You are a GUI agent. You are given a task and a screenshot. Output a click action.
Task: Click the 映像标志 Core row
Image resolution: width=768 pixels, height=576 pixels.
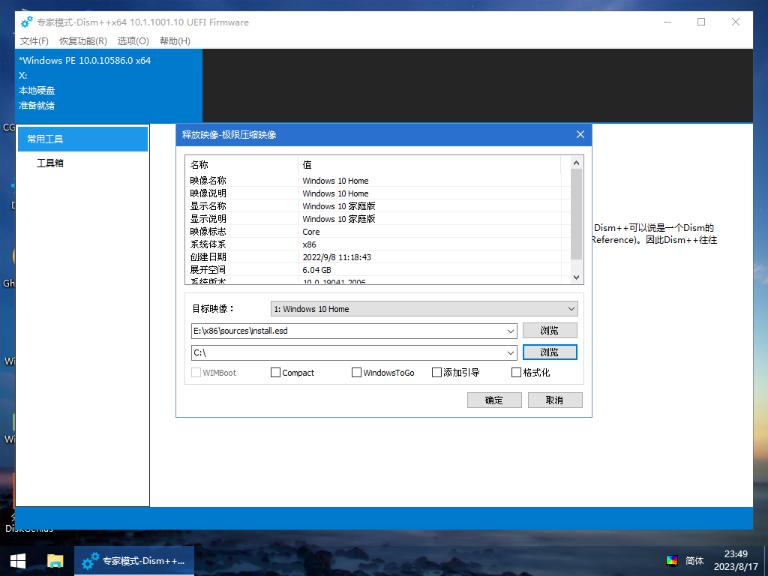click(x=375, y=232)
